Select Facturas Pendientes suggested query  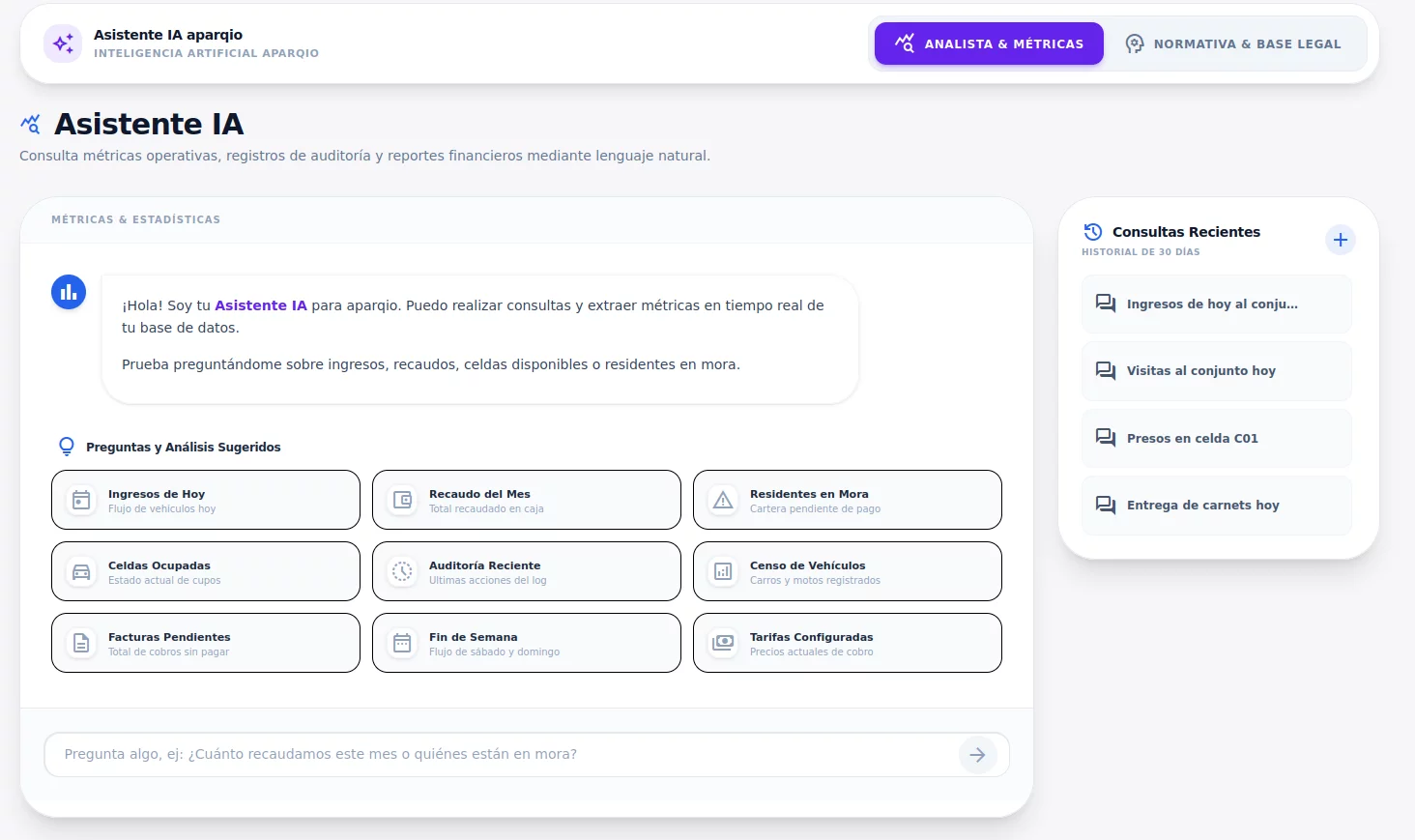tap(206, 643)
